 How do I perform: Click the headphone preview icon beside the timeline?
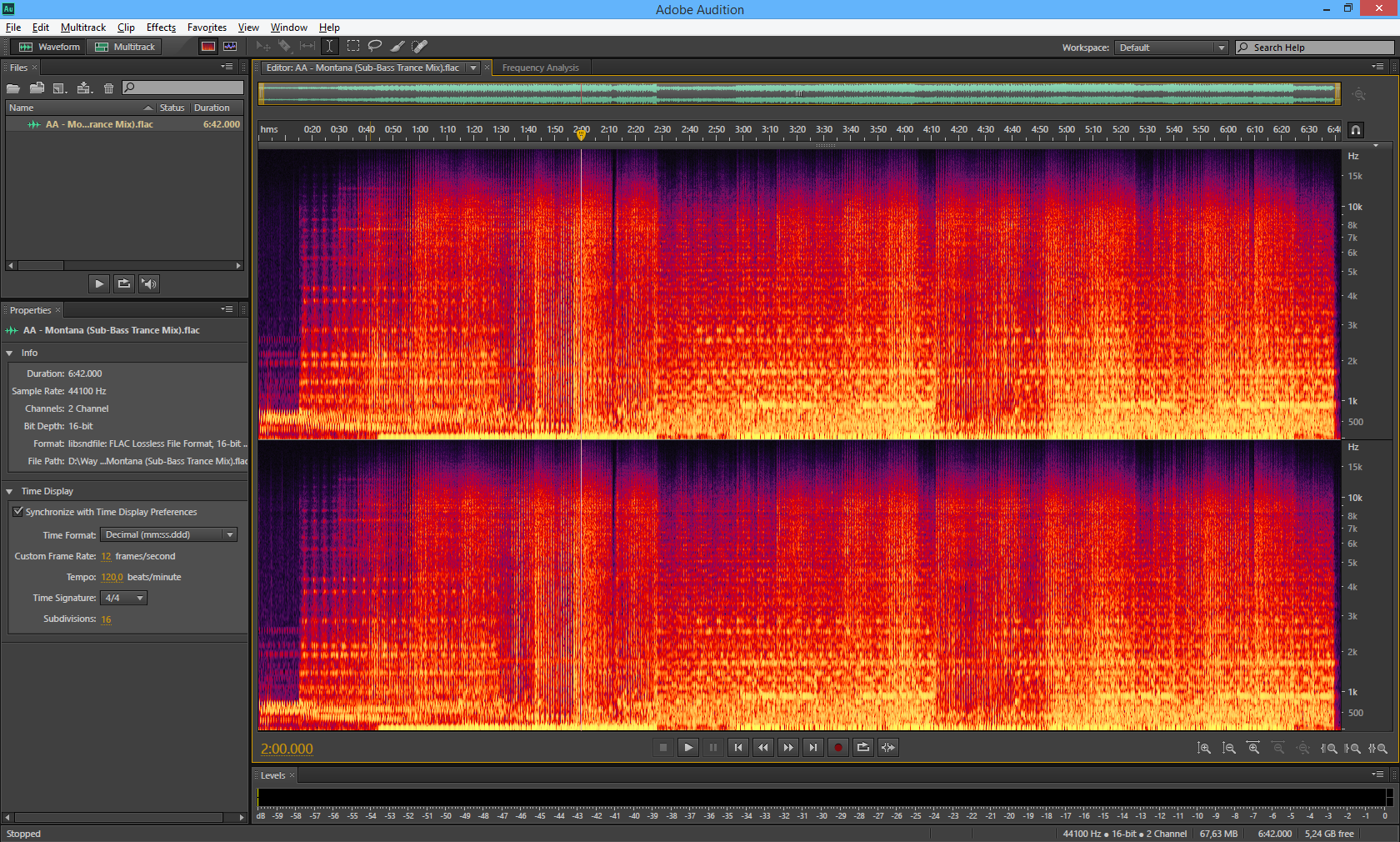click(1356, 130)
